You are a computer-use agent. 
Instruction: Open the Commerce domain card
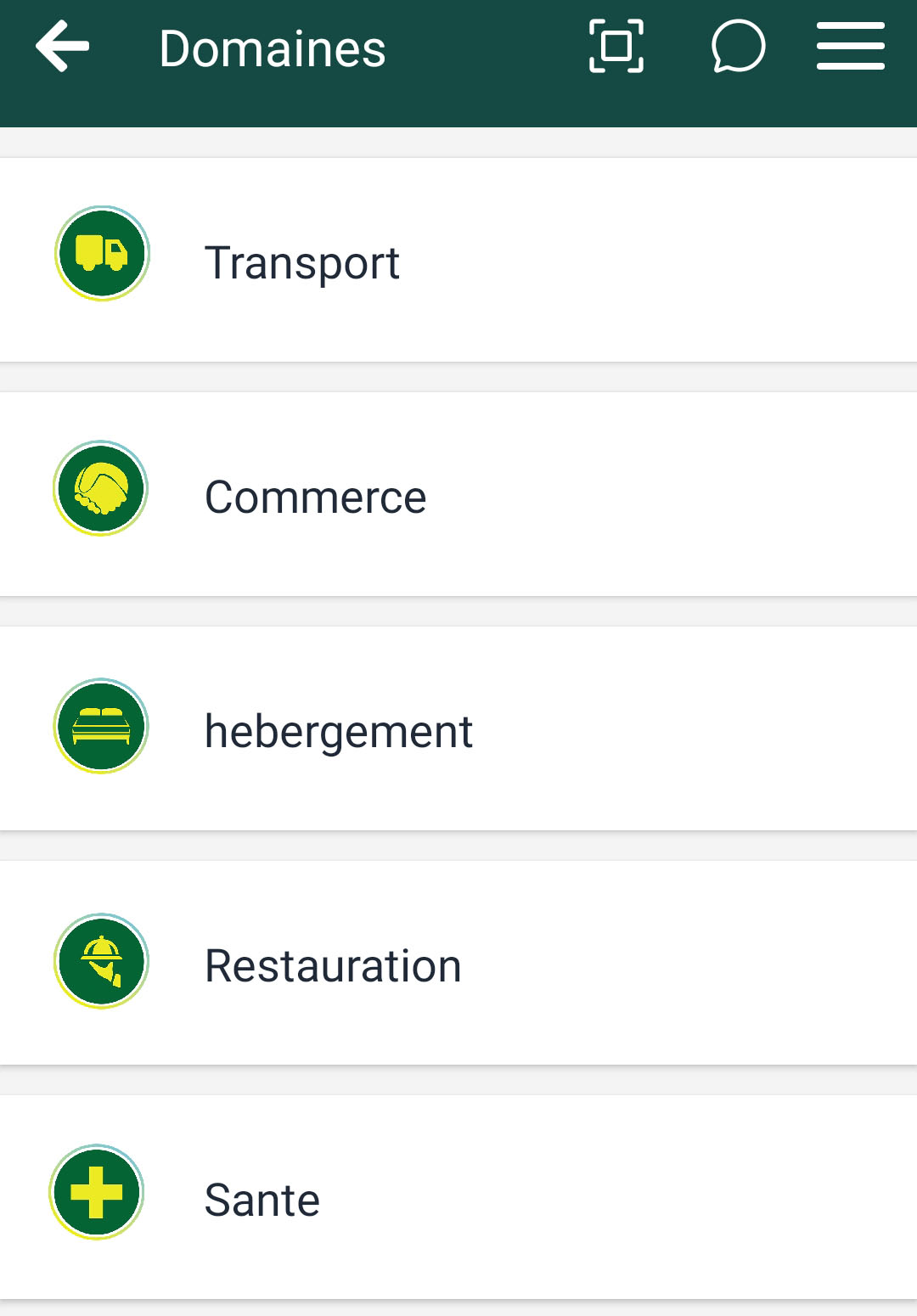[x=458, y=494]
